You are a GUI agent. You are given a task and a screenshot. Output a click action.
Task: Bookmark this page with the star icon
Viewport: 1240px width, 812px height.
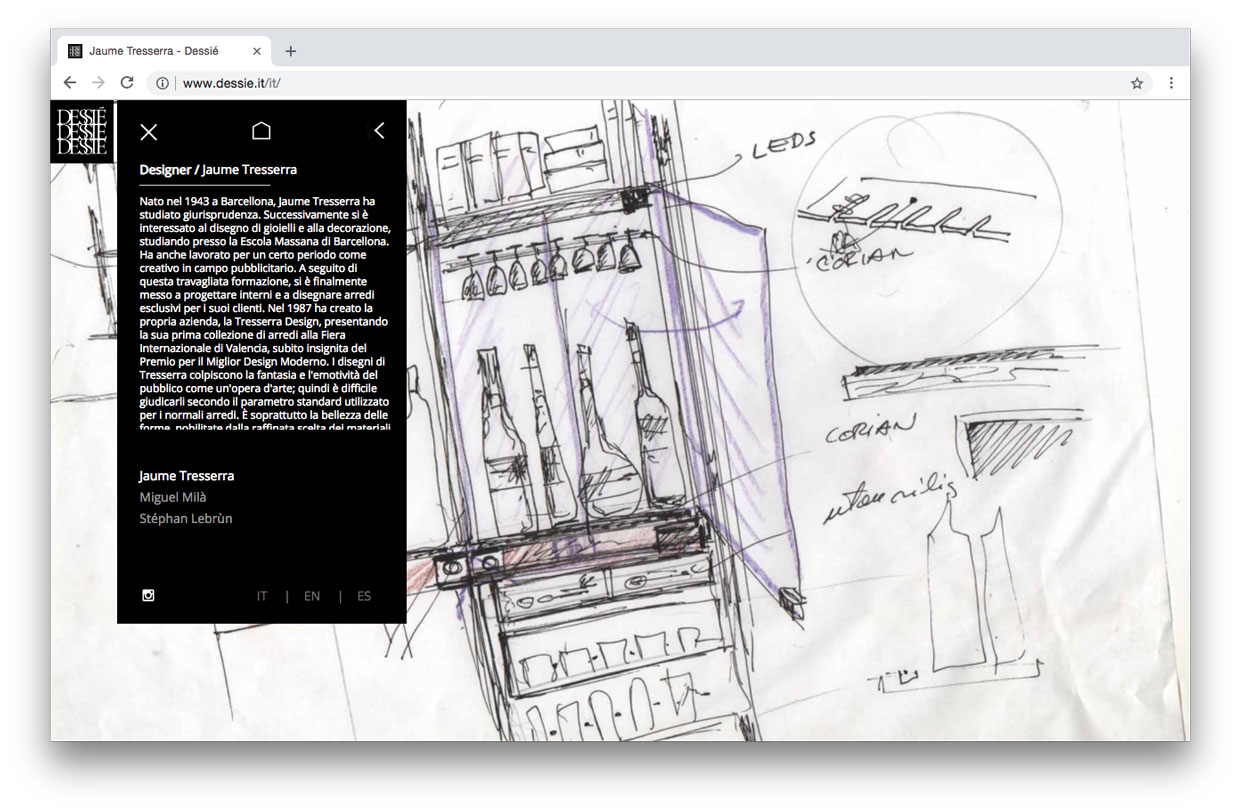coord(1137,83)
